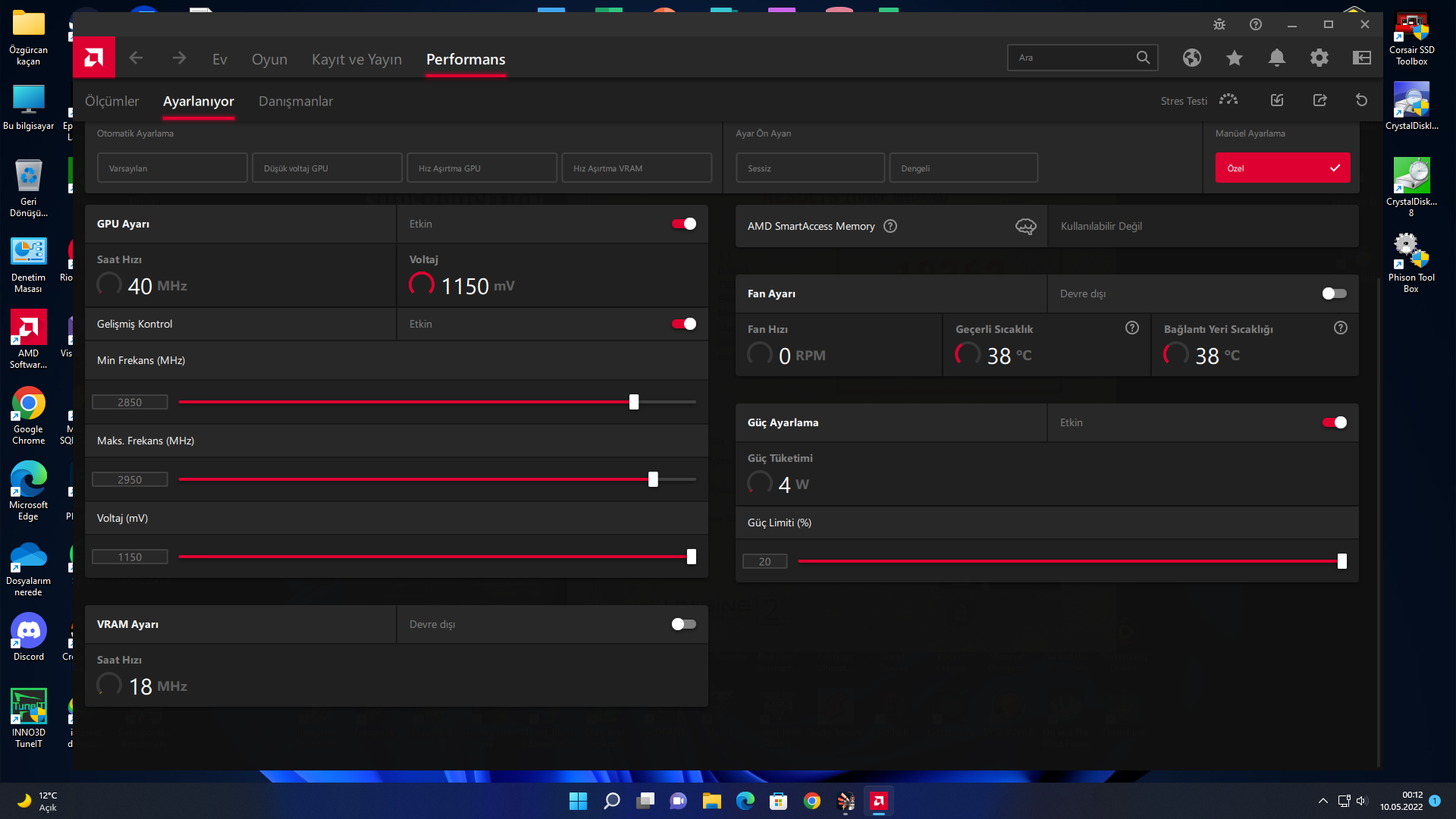Screen dimensions: 1456x819
Task: Click the Maks. Frekans value field 2950
Action: tap(130, 479)
